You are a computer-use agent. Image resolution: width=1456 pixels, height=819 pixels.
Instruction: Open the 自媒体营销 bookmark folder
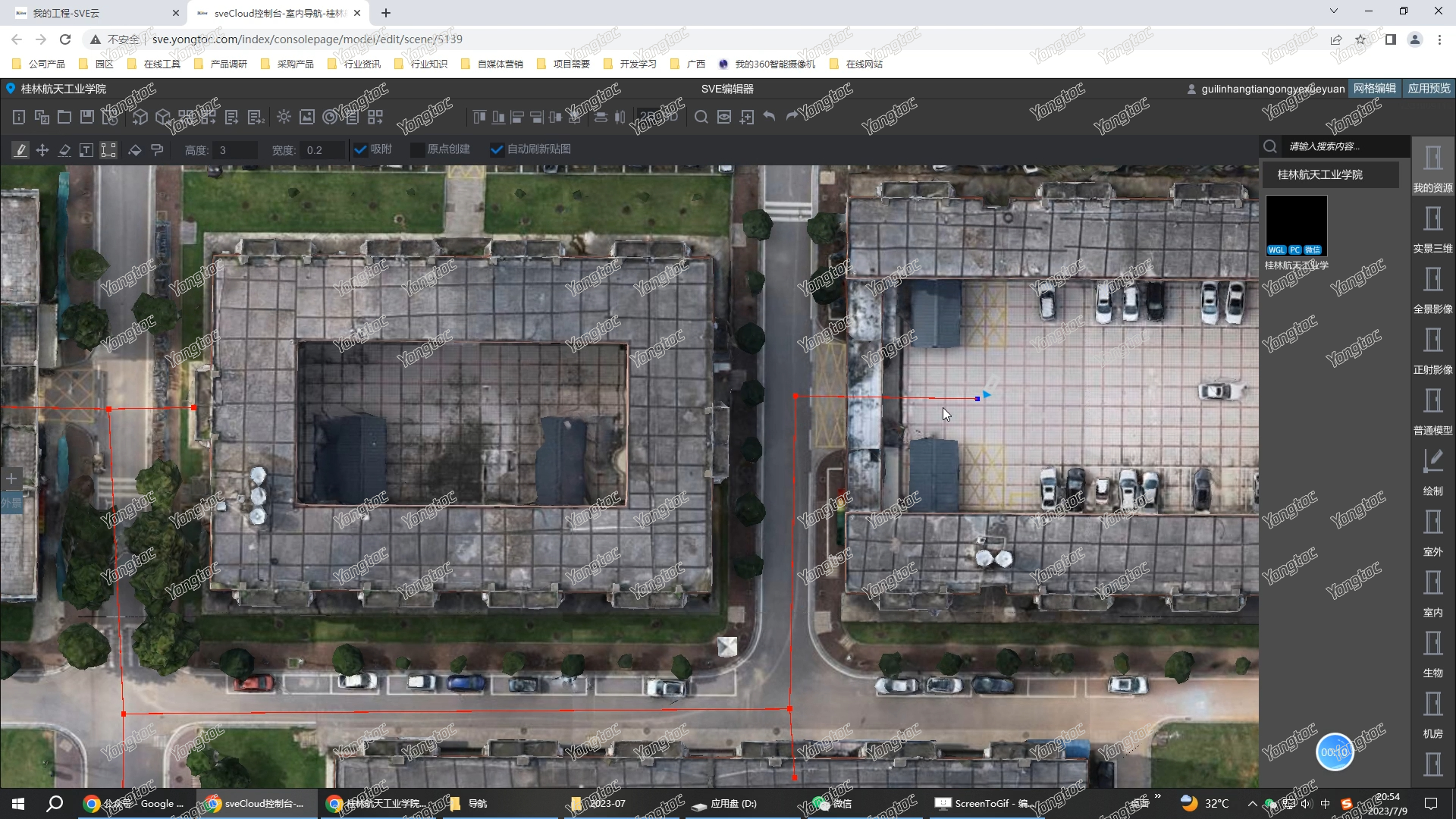(x=492, y=64)
